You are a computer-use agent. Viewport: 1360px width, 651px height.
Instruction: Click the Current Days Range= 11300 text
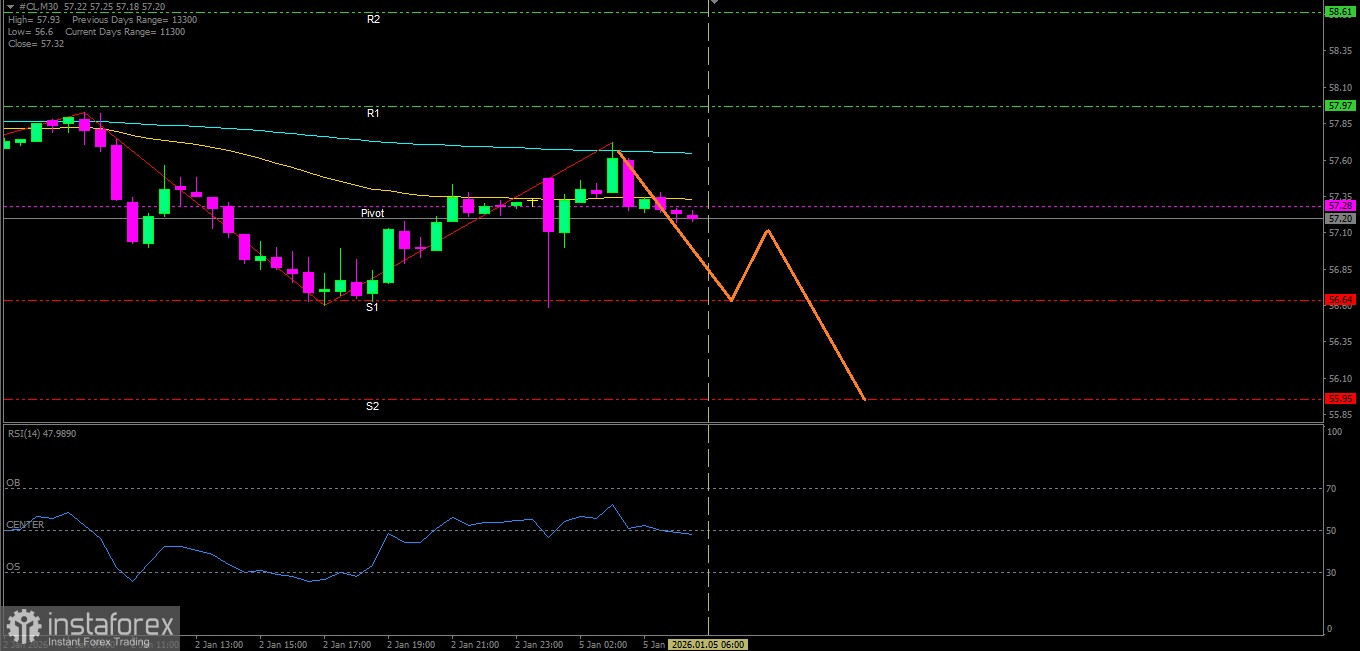(125, 32)
